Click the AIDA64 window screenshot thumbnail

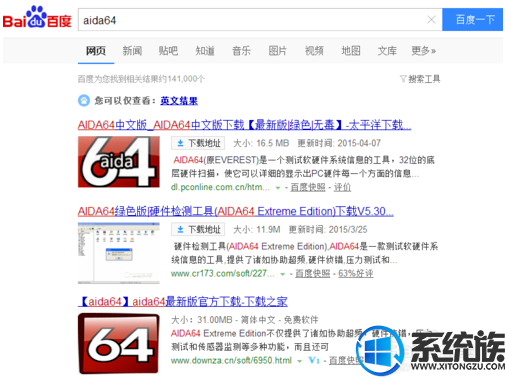point(119,253)
